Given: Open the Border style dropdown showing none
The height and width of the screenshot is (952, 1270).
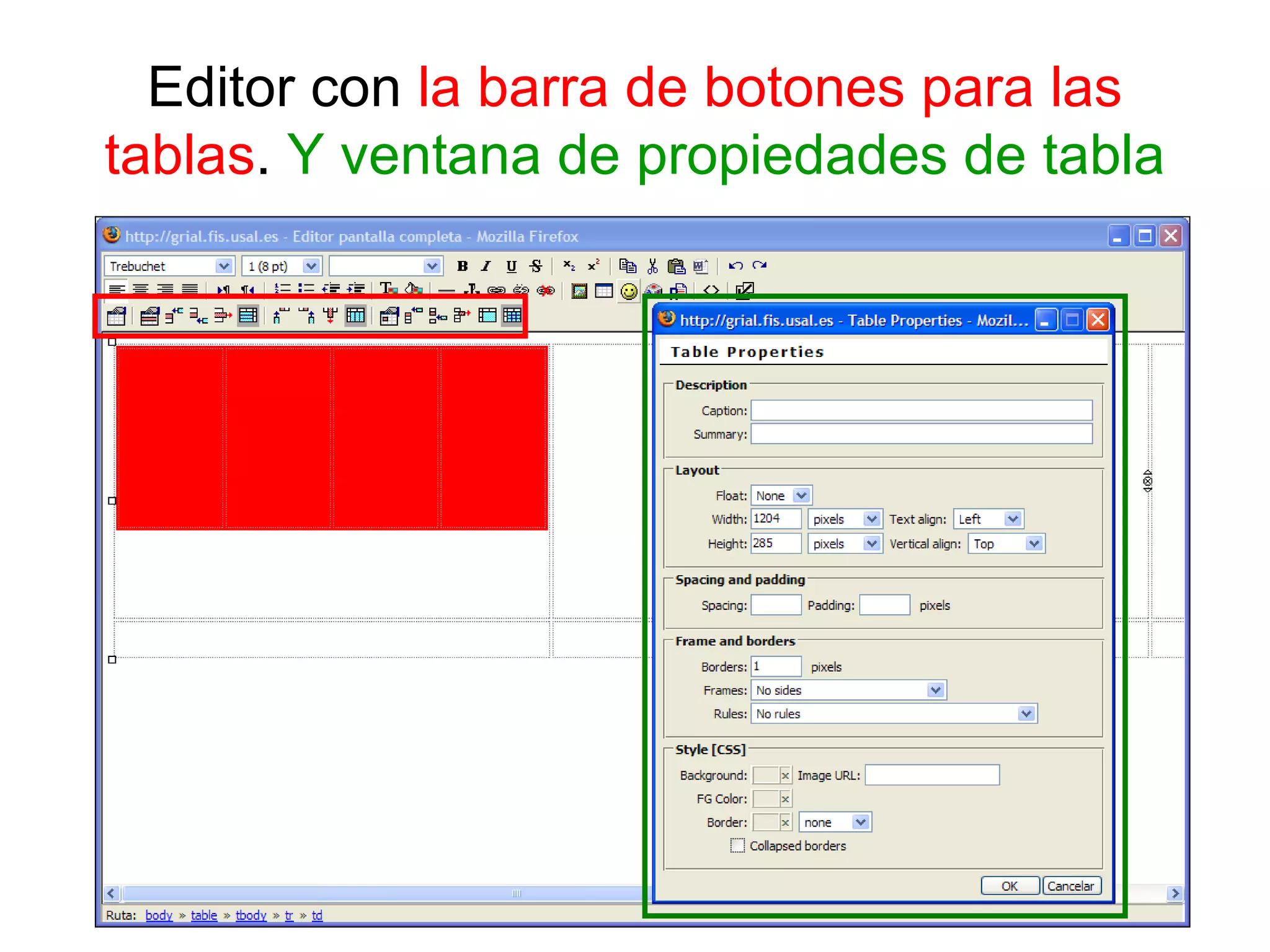Looking at the screenshot, I should coord(835,822).
